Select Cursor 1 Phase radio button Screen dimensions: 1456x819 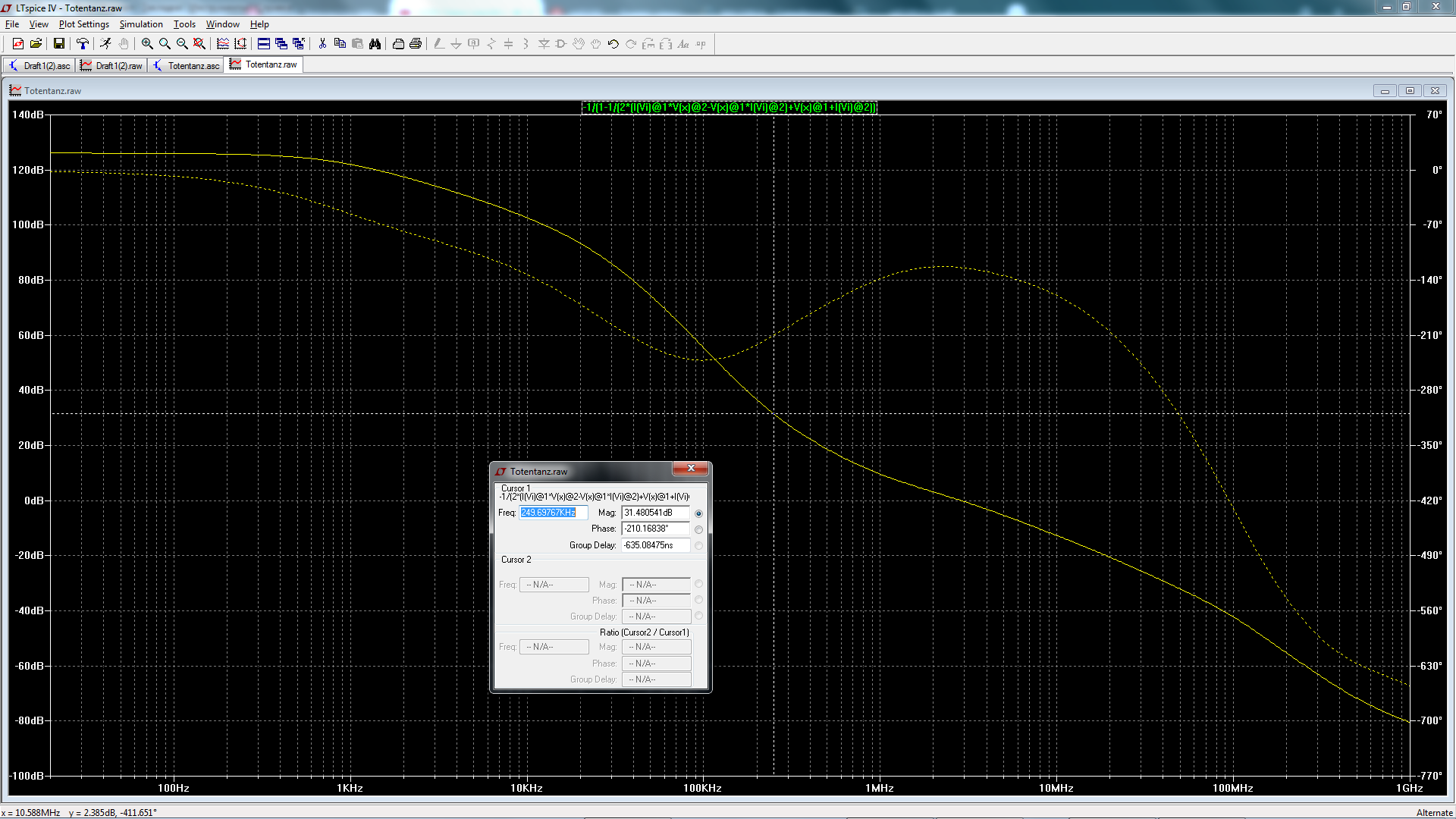coord(698,529)
